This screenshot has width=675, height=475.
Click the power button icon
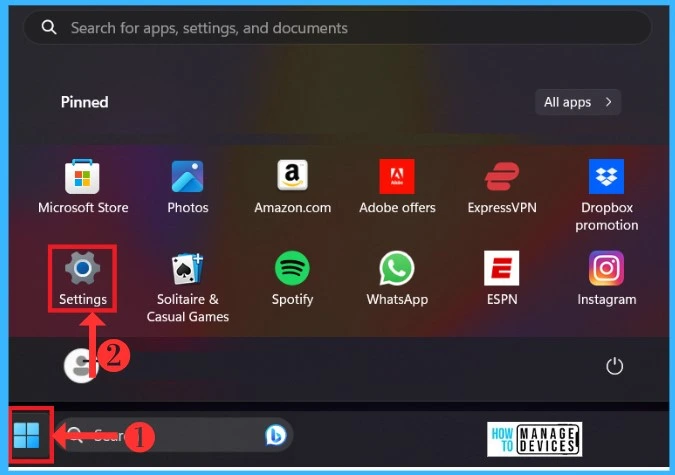point(614,366)
